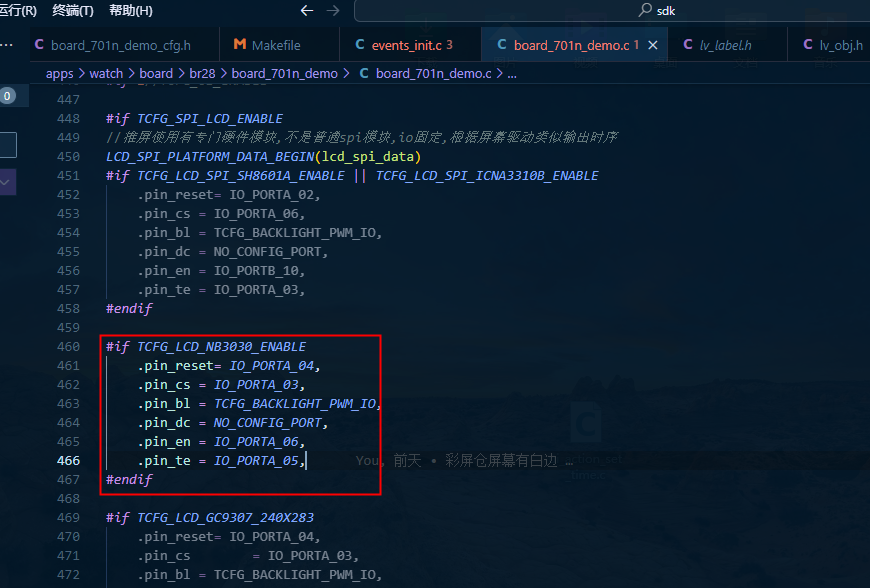This screenshot has height=588, width=870.
Task: Click TCFG_SPI_LCD_ENABLE on line 448
Action: tap(210, 119)
